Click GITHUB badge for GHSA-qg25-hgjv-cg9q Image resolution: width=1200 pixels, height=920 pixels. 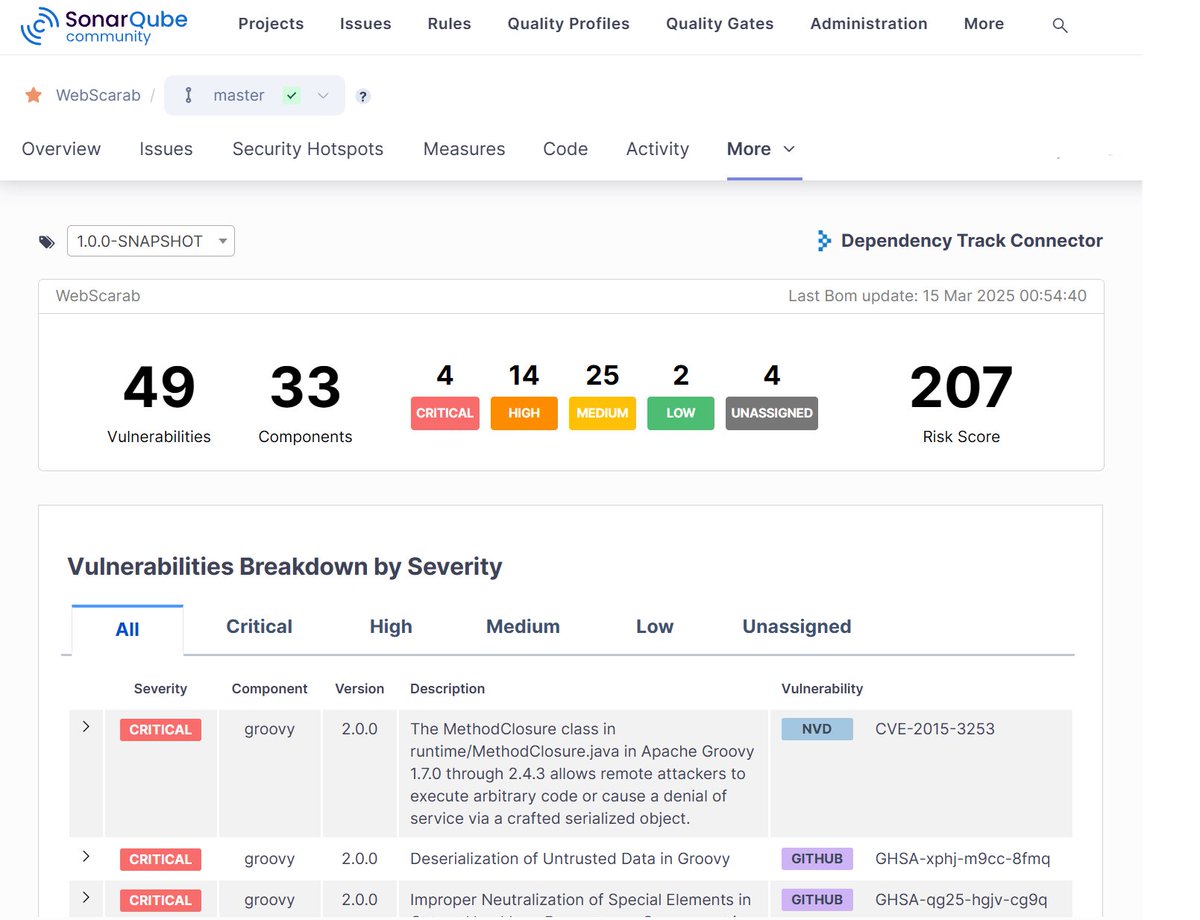coord(817,900)
